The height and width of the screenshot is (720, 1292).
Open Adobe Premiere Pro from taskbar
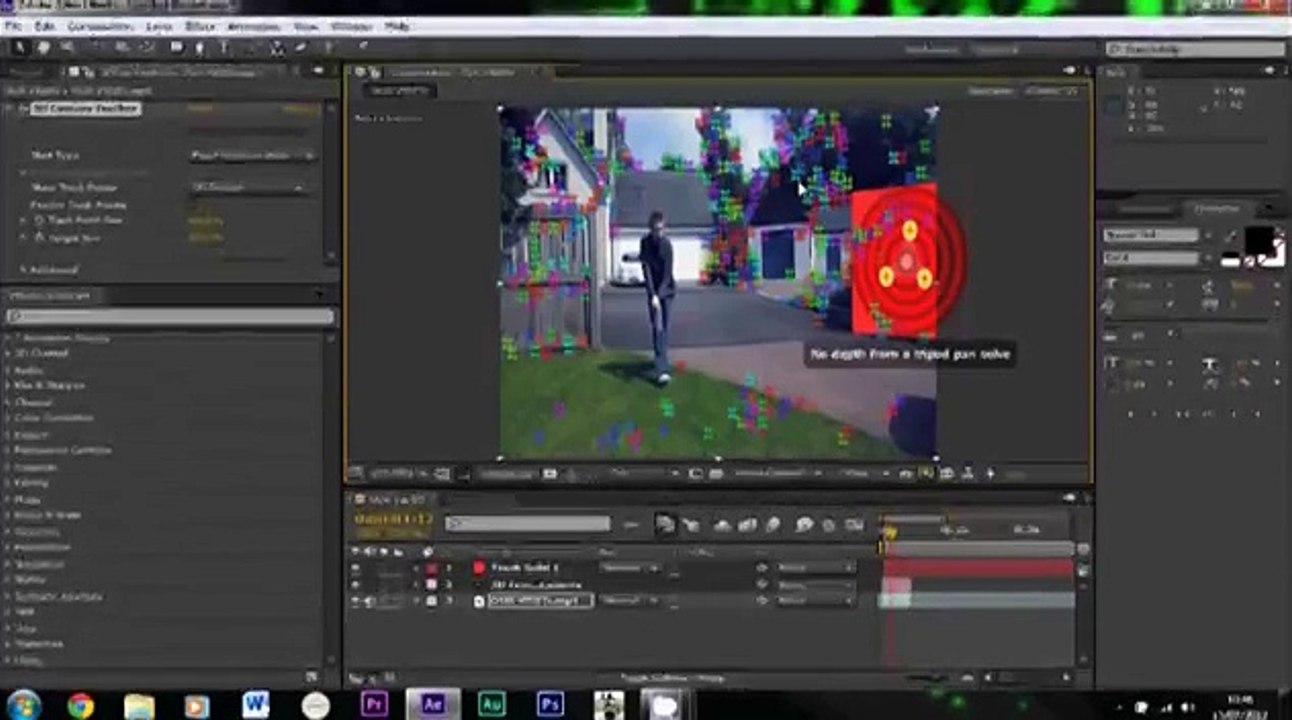click(374, 704)
